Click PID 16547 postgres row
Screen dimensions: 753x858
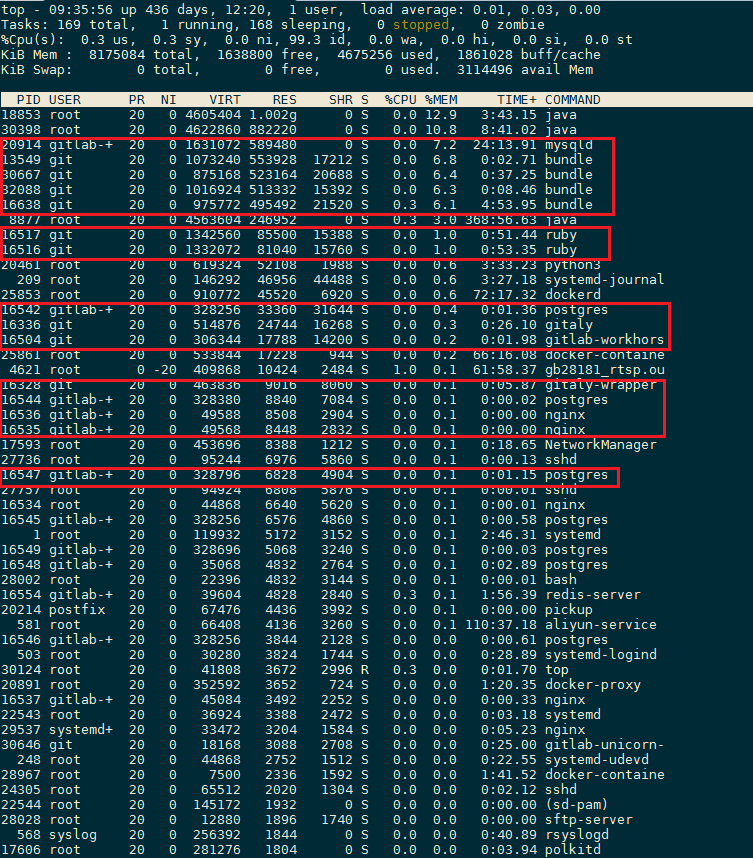click(x=304, y=475)
